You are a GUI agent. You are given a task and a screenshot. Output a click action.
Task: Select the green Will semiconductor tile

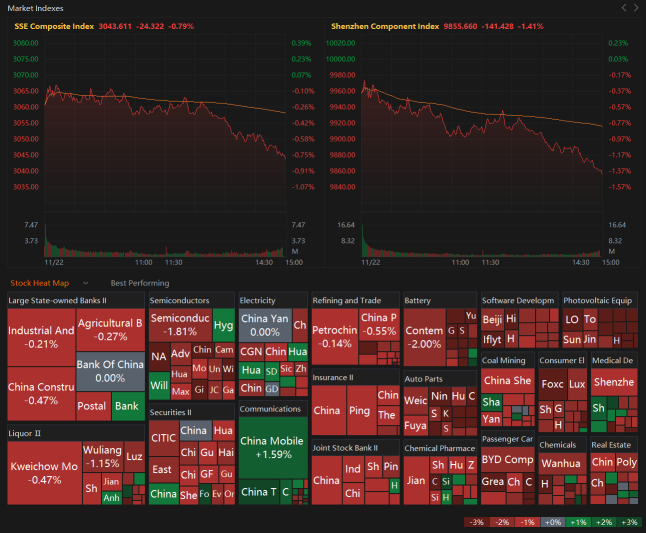coord(159,386)
